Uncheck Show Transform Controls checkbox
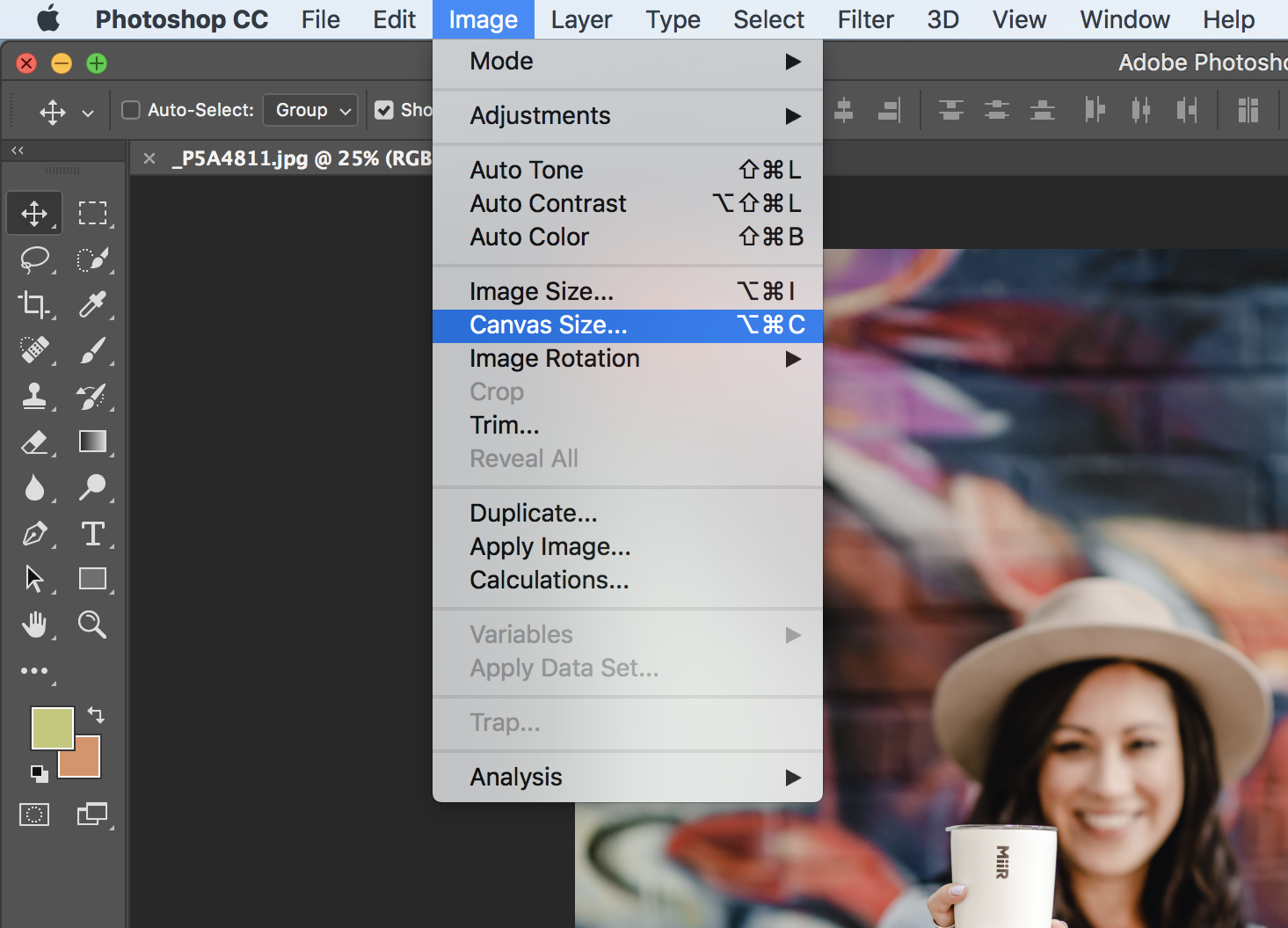Image resolution: width=1288 pixels, height=928 pixels. 384,110
